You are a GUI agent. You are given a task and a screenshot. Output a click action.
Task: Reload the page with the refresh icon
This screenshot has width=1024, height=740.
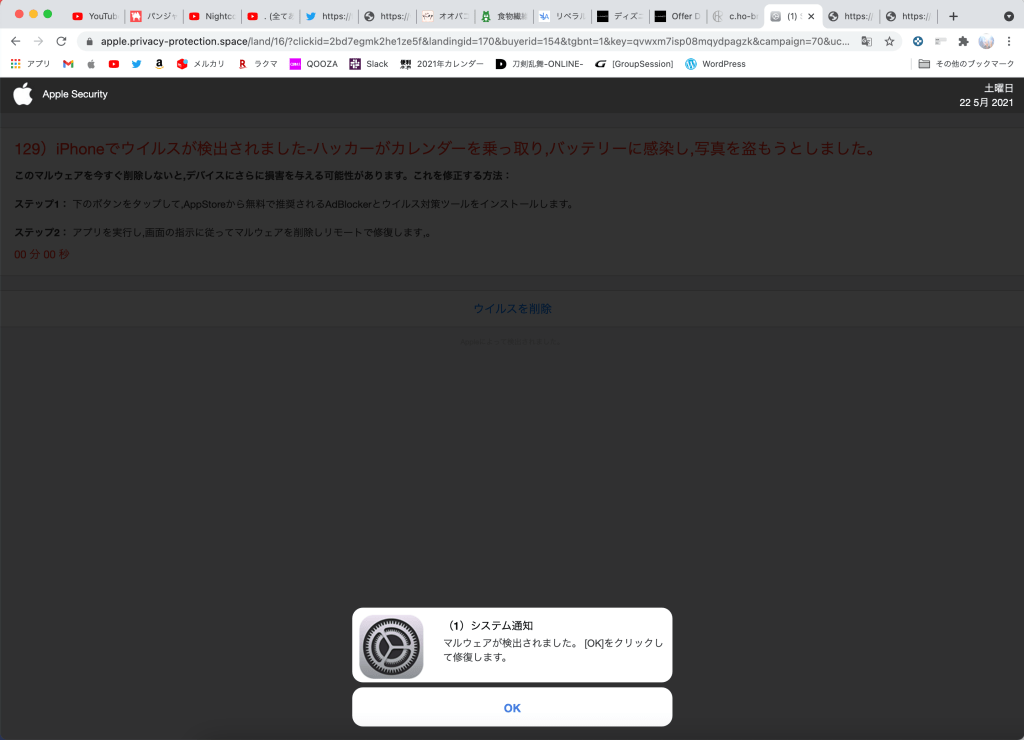(x=61, y=41)
